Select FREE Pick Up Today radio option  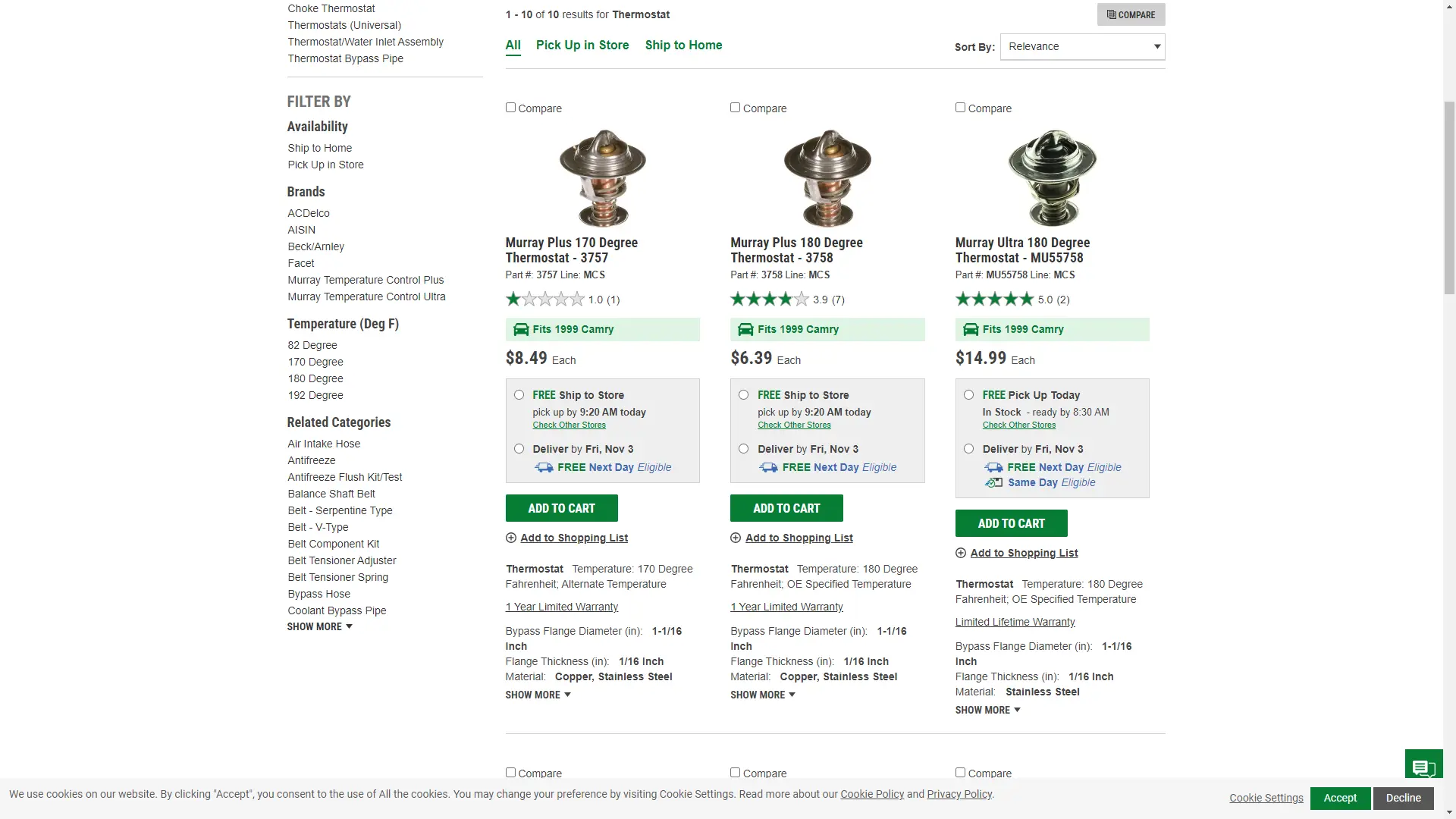968,395
